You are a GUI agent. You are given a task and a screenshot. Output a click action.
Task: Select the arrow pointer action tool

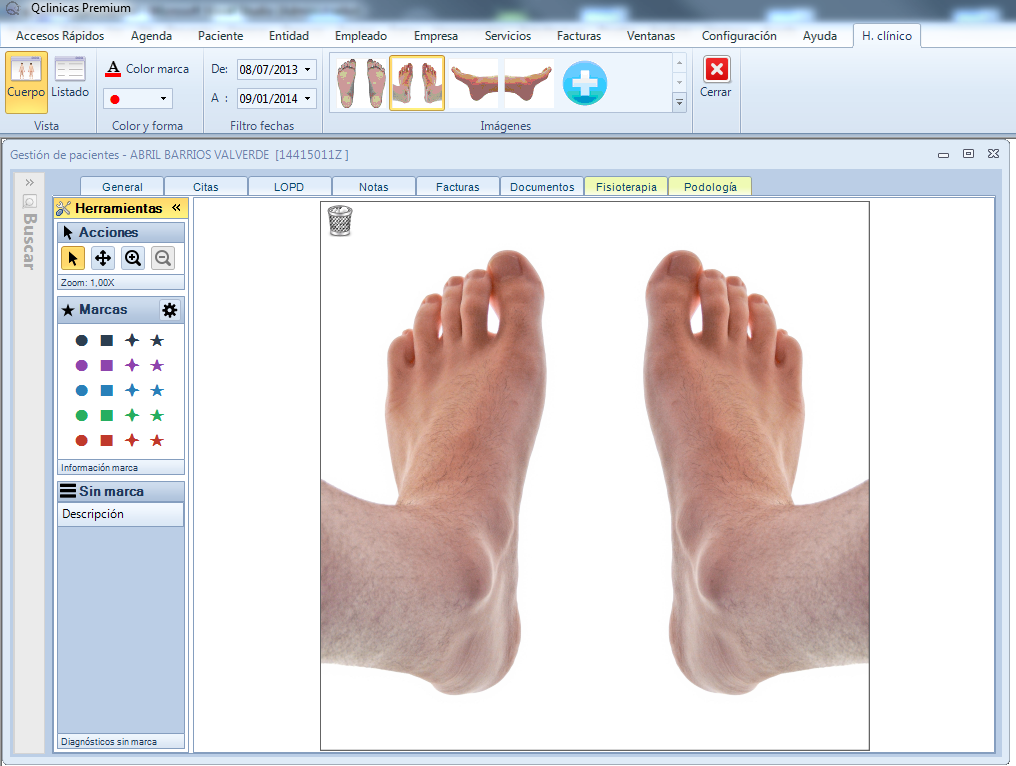[72, 258]
